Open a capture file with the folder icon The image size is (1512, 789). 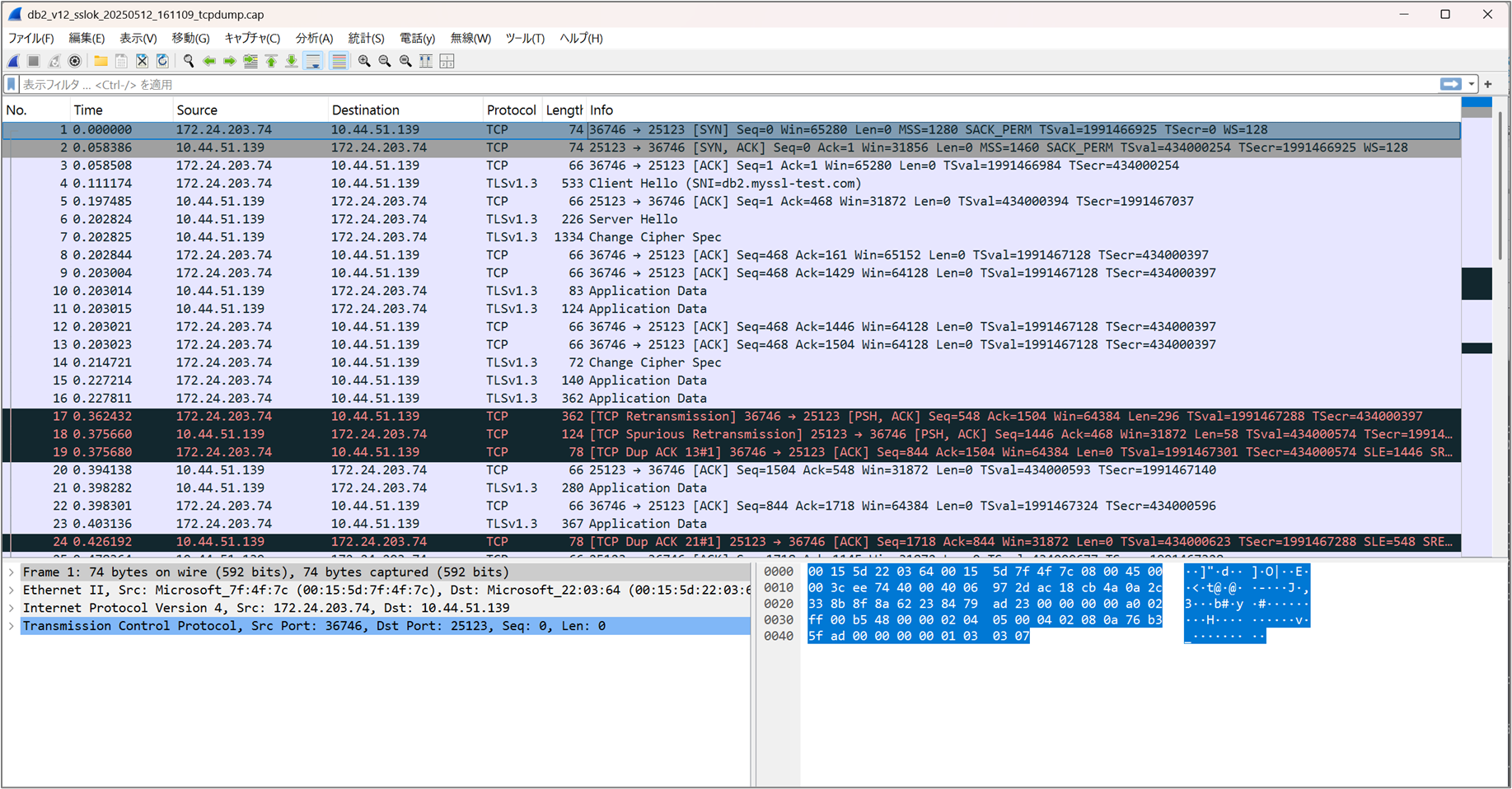(x=101, y=60)
